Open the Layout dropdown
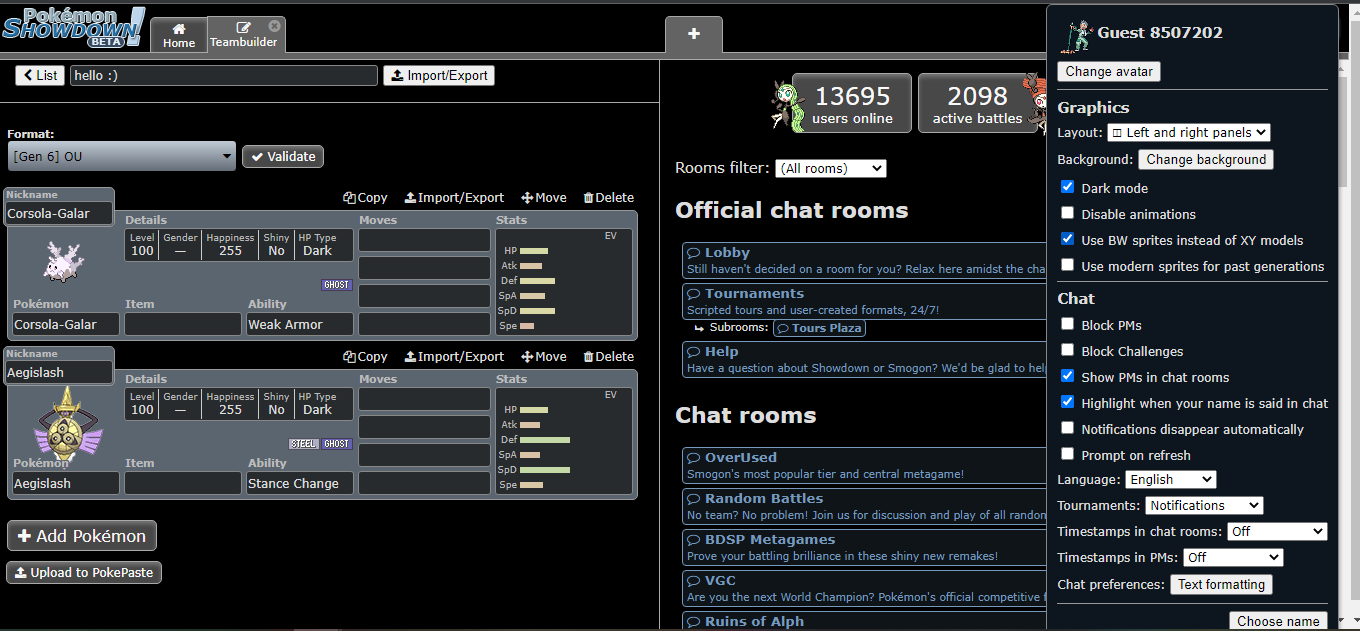The width and height of the screenshot is (1360, 631). 1188,132
